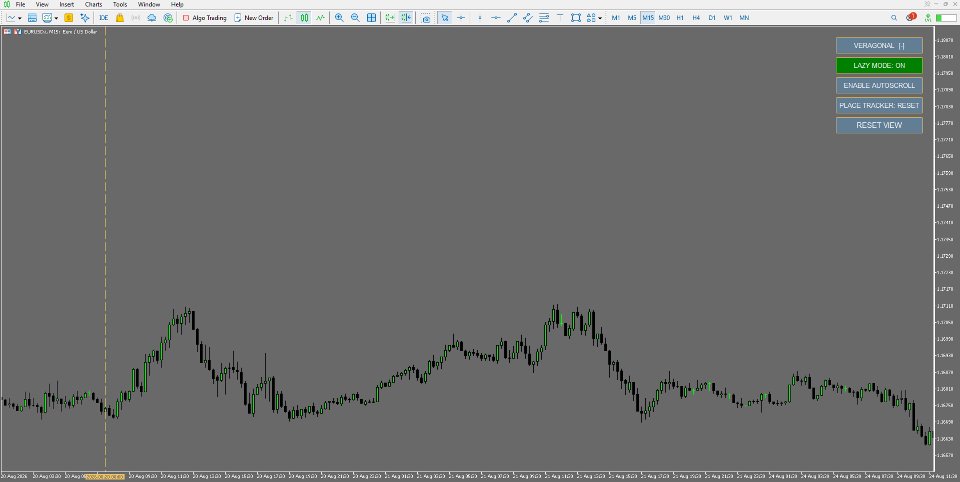The width and height of the screenshot is (960, 482).
Task: Zoom out on the chart
Action: click(x=355, y=18)
